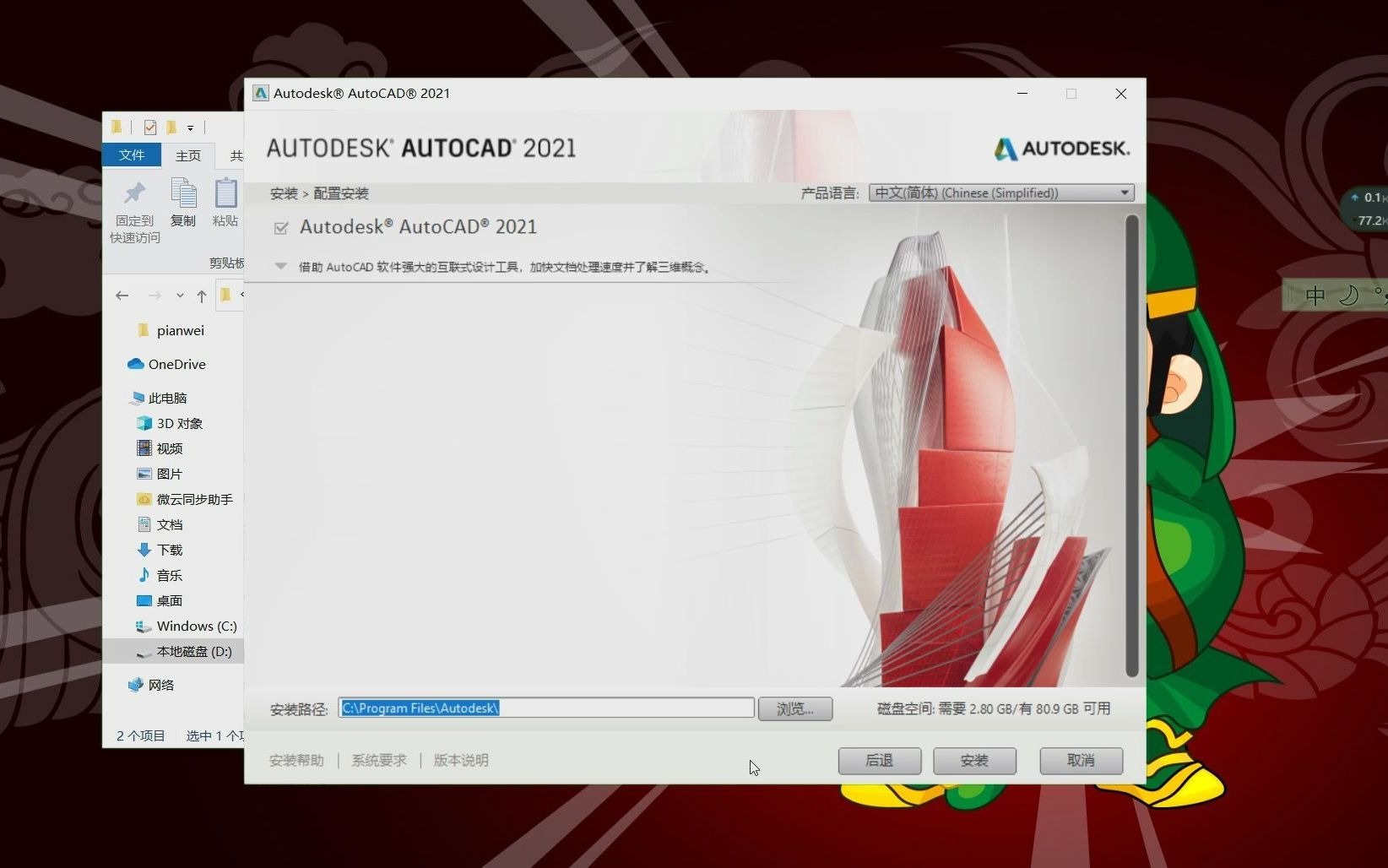
Task: Click the installation path input field
Action: pos(546,708)
